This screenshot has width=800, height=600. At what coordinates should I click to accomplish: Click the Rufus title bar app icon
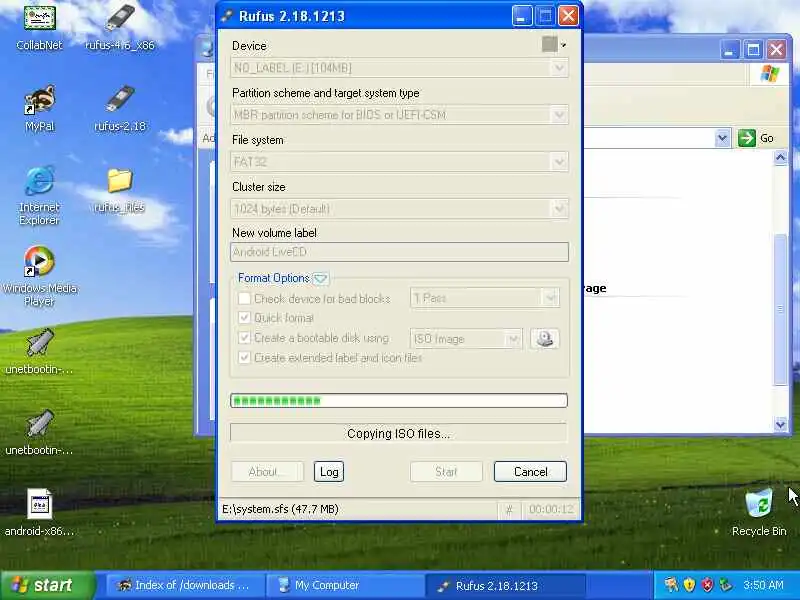[227, 16]
